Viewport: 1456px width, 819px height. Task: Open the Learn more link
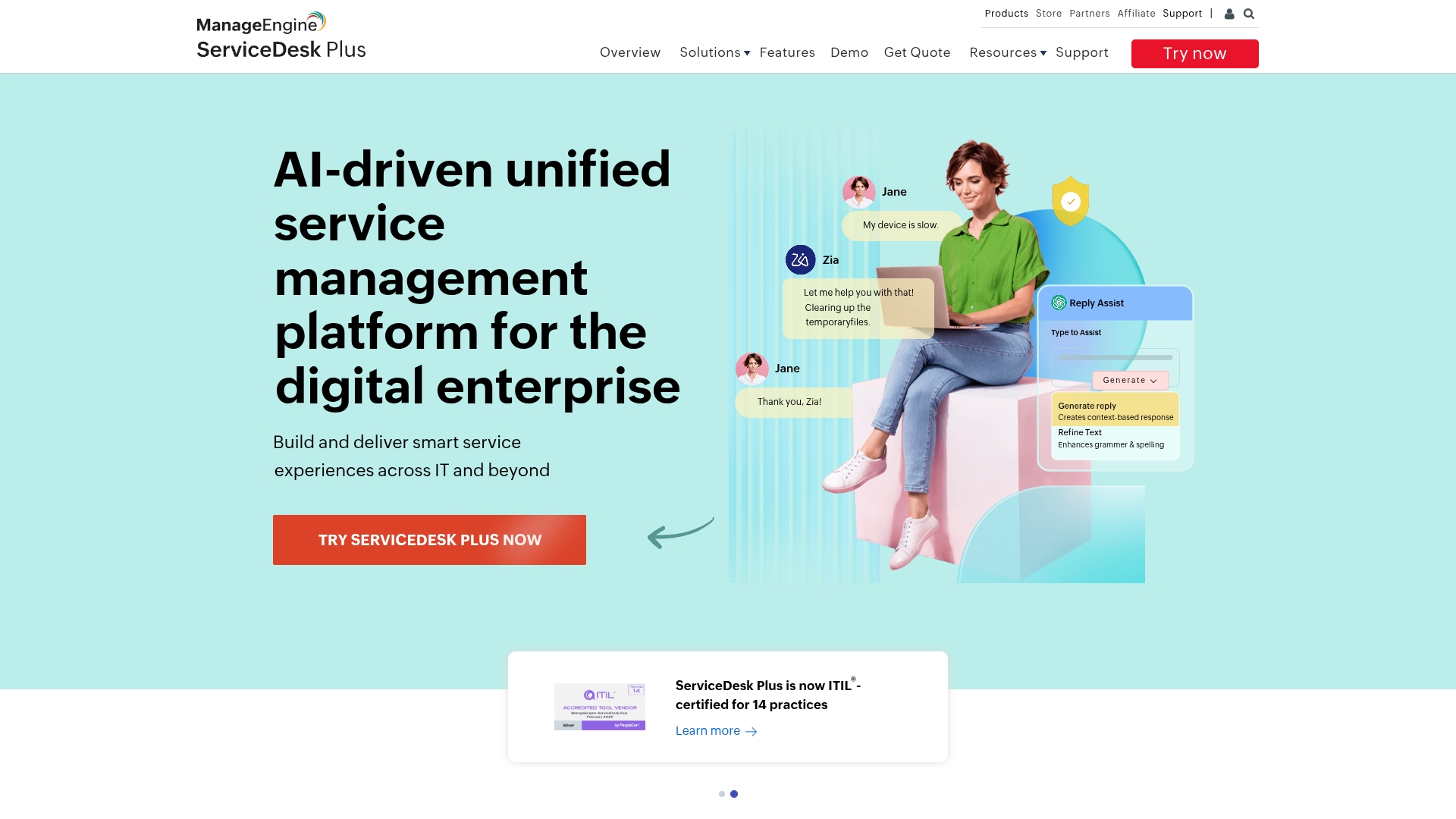(708, 731)
